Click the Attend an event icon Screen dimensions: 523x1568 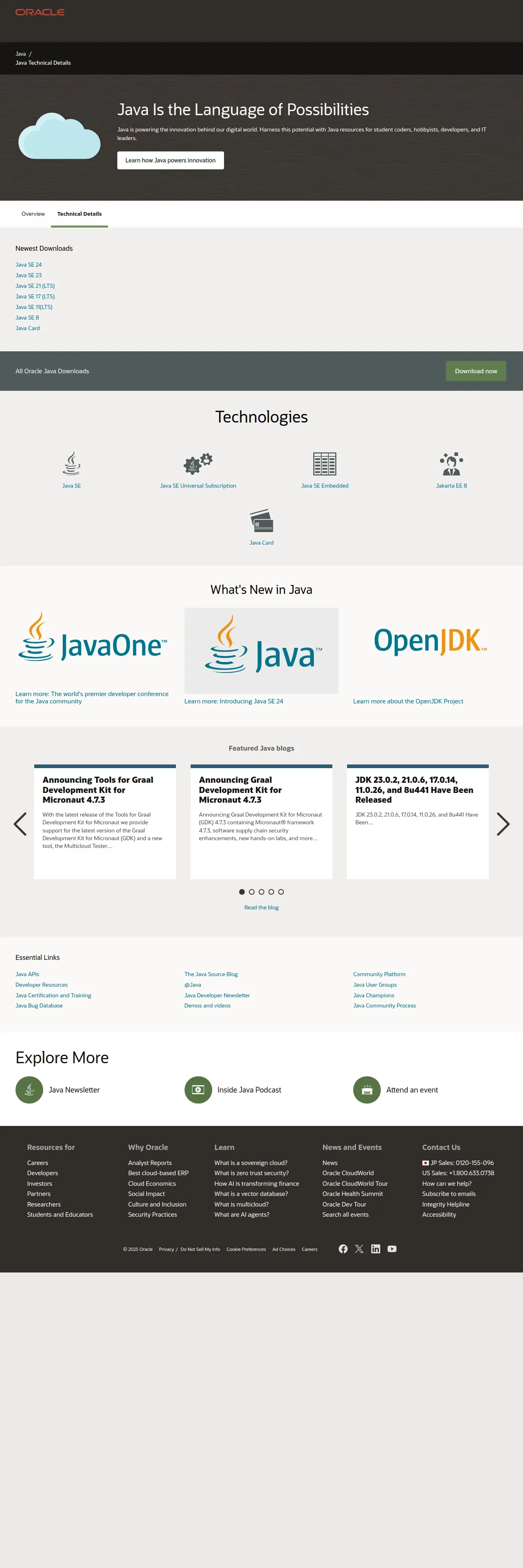coord(367,1090)
